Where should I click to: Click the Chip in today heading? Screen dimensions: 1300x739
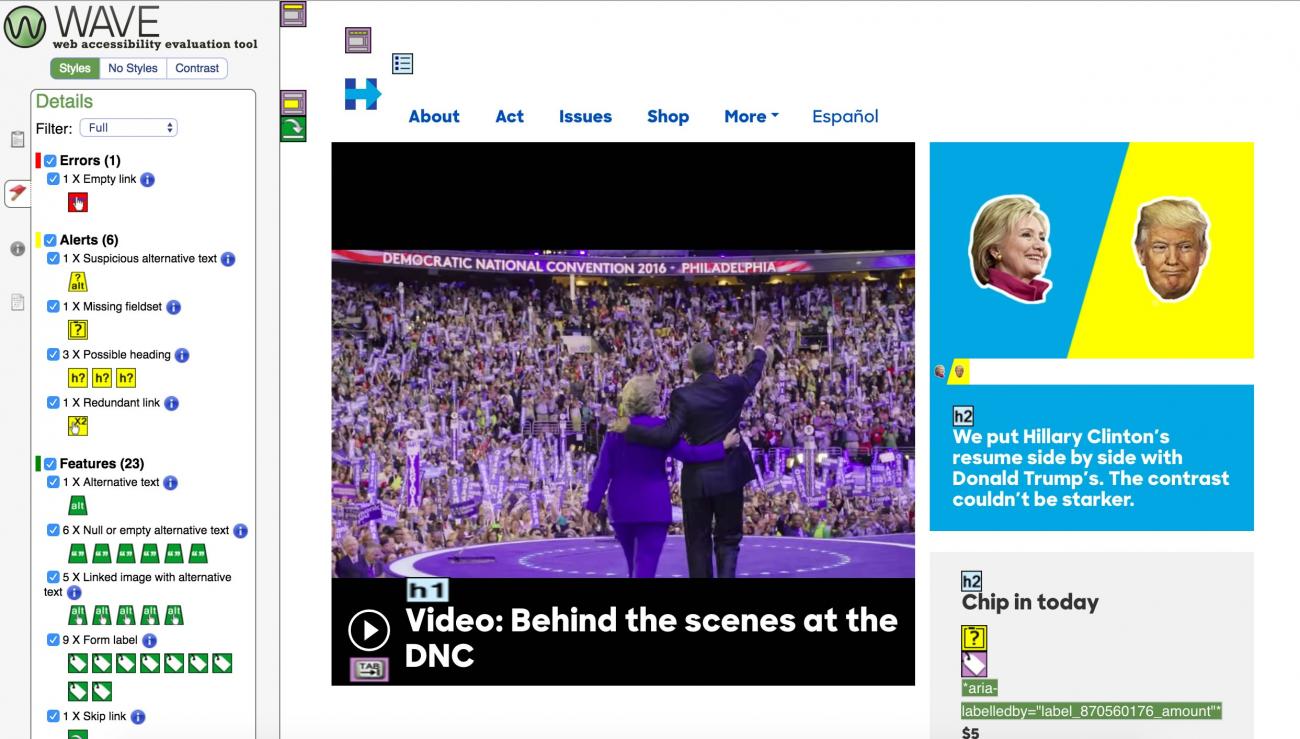pos(1030,602)
